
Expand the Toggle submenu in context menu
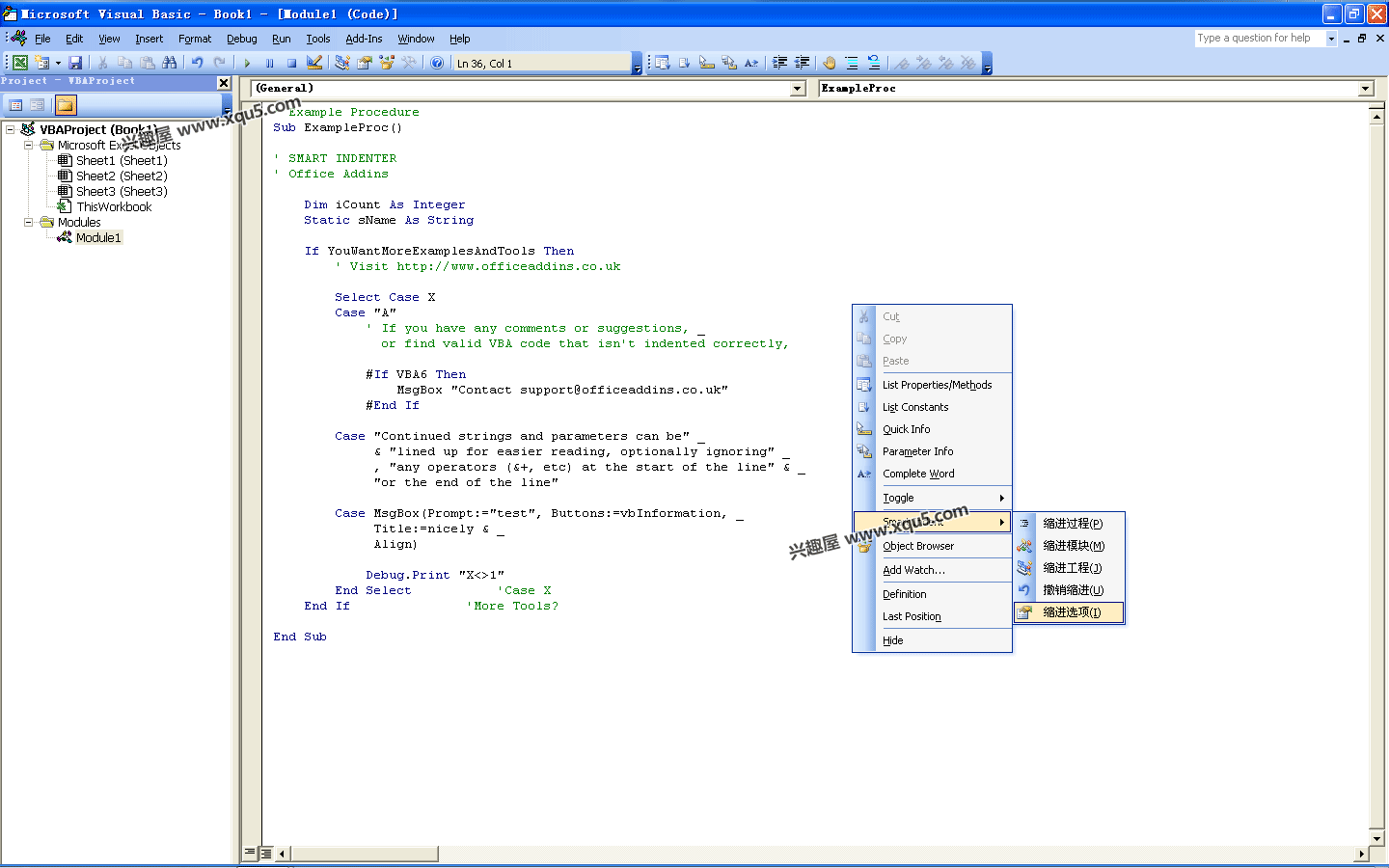pyautogui.click(x=932, y=498)
